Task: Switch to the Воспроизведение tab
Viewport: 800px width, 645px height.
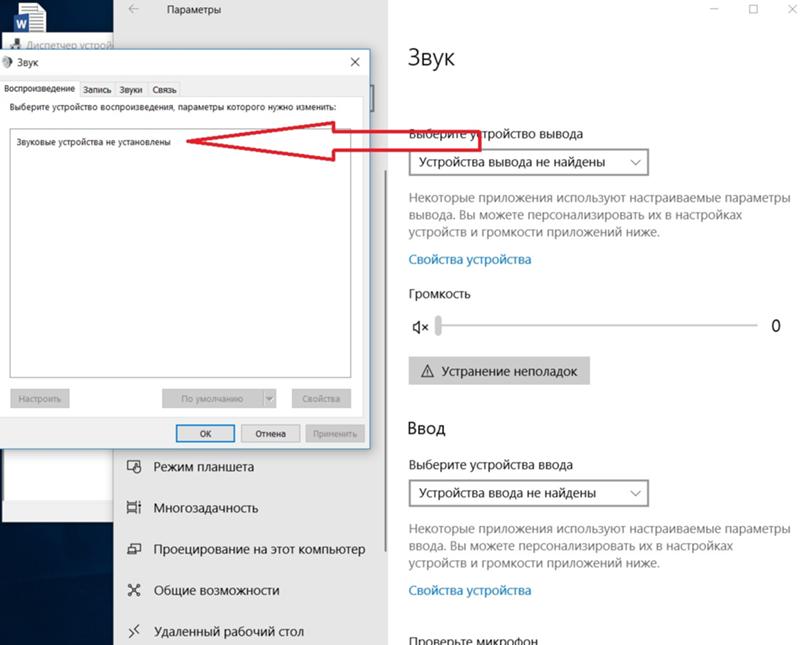Action: click(x=39, y=89)
